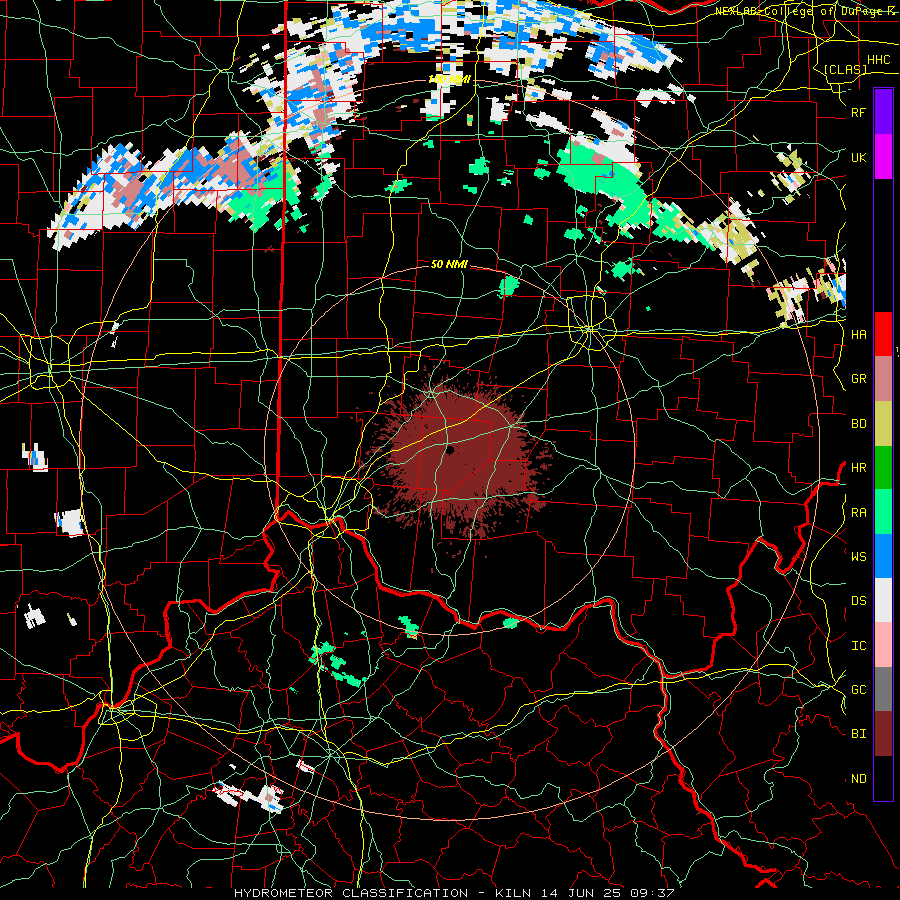
Task: Click the ND legend label
Action: (858, 778)
